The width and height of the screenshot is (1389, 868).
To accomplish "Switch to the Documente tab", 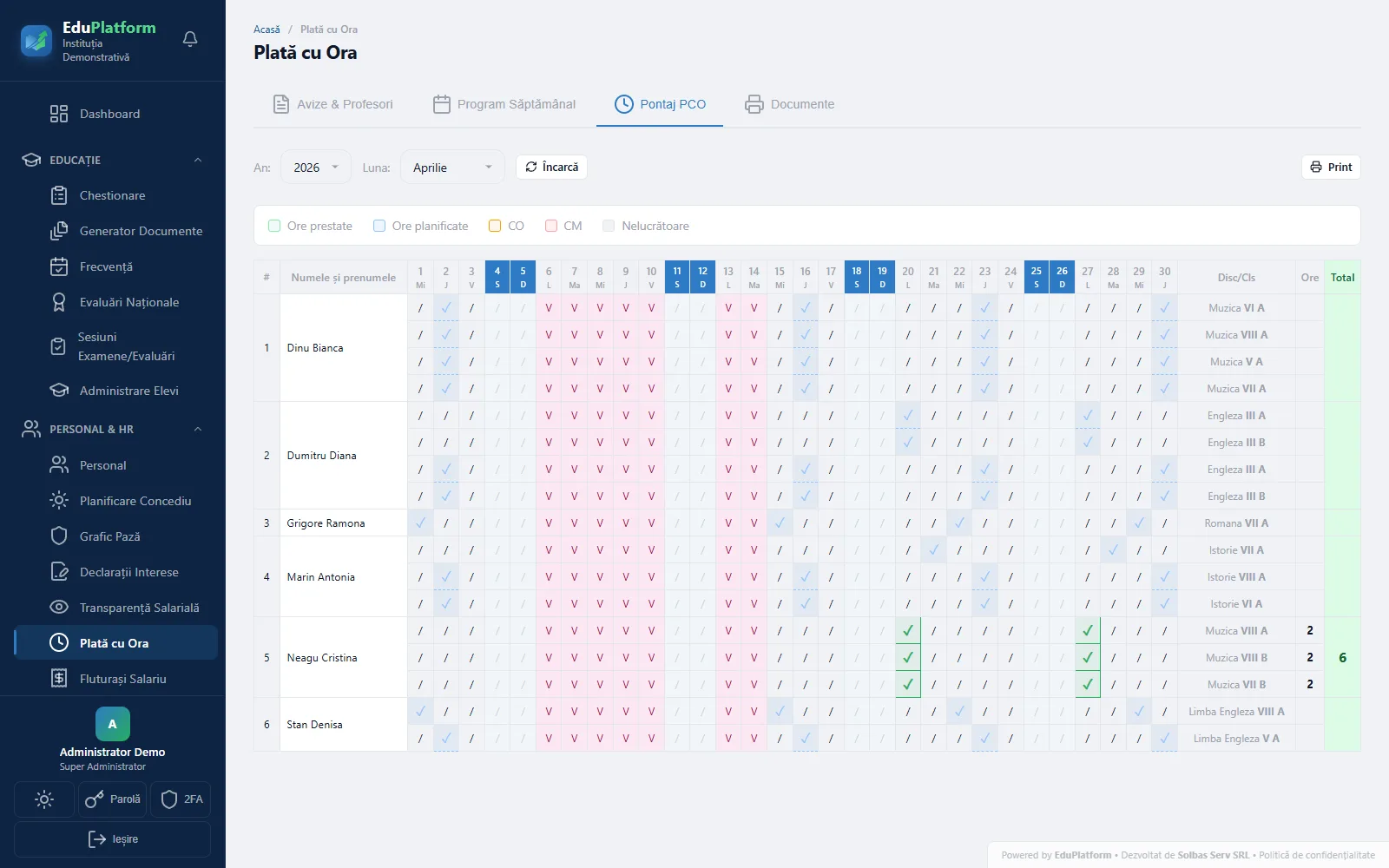I will click(x=790, y=104).
